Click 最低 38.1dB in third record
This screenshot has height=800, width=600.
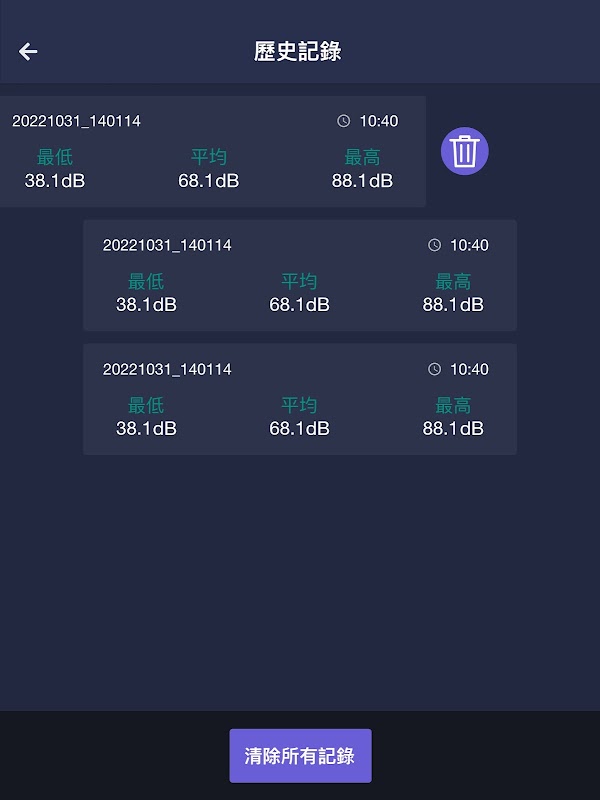click(146, 417)
